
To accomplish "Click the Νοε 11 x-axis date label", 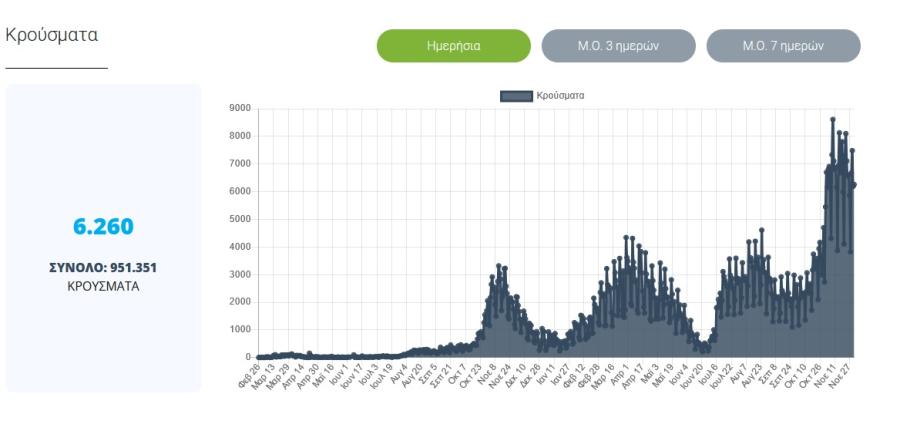I will point(826,374).
